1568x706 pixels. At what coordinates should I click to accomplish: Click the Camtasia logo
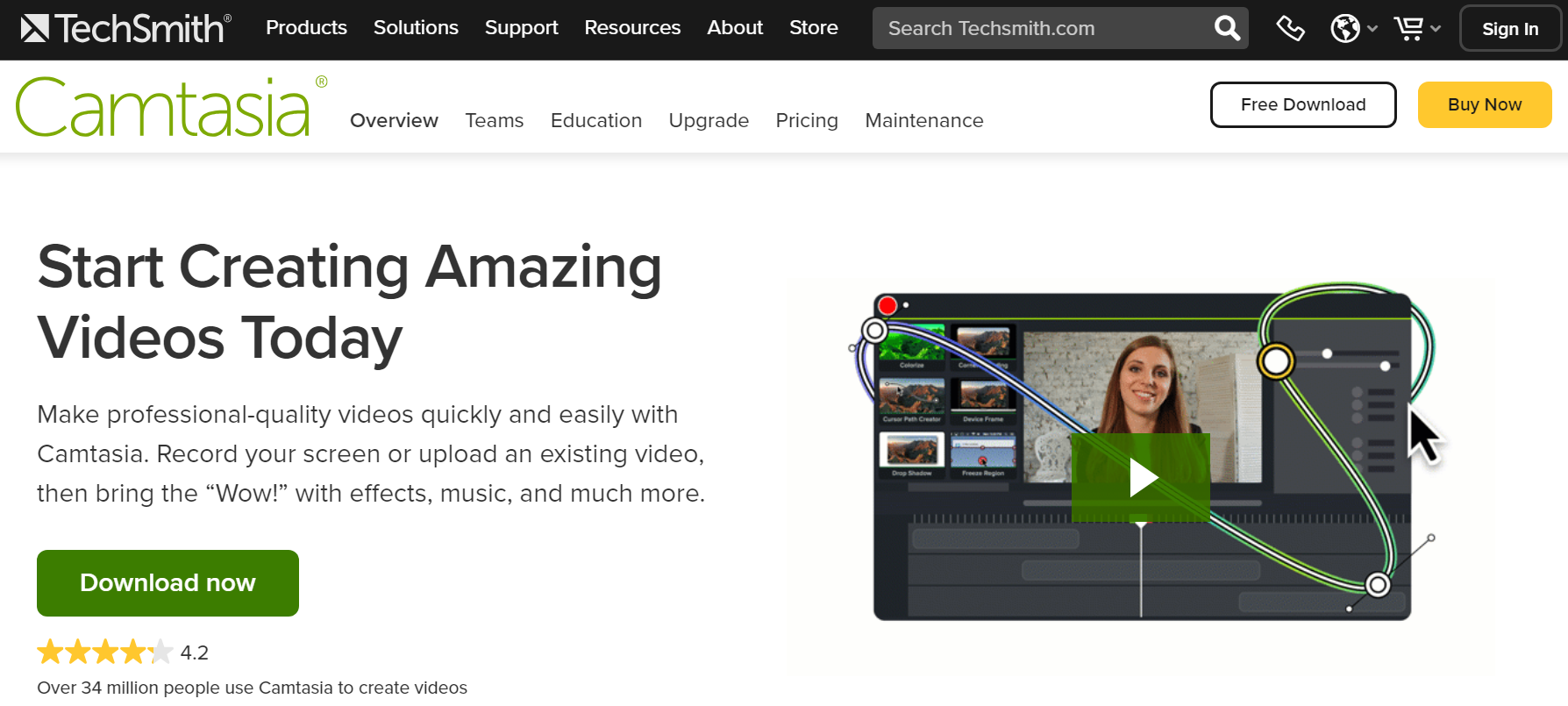tap(171, 106)
